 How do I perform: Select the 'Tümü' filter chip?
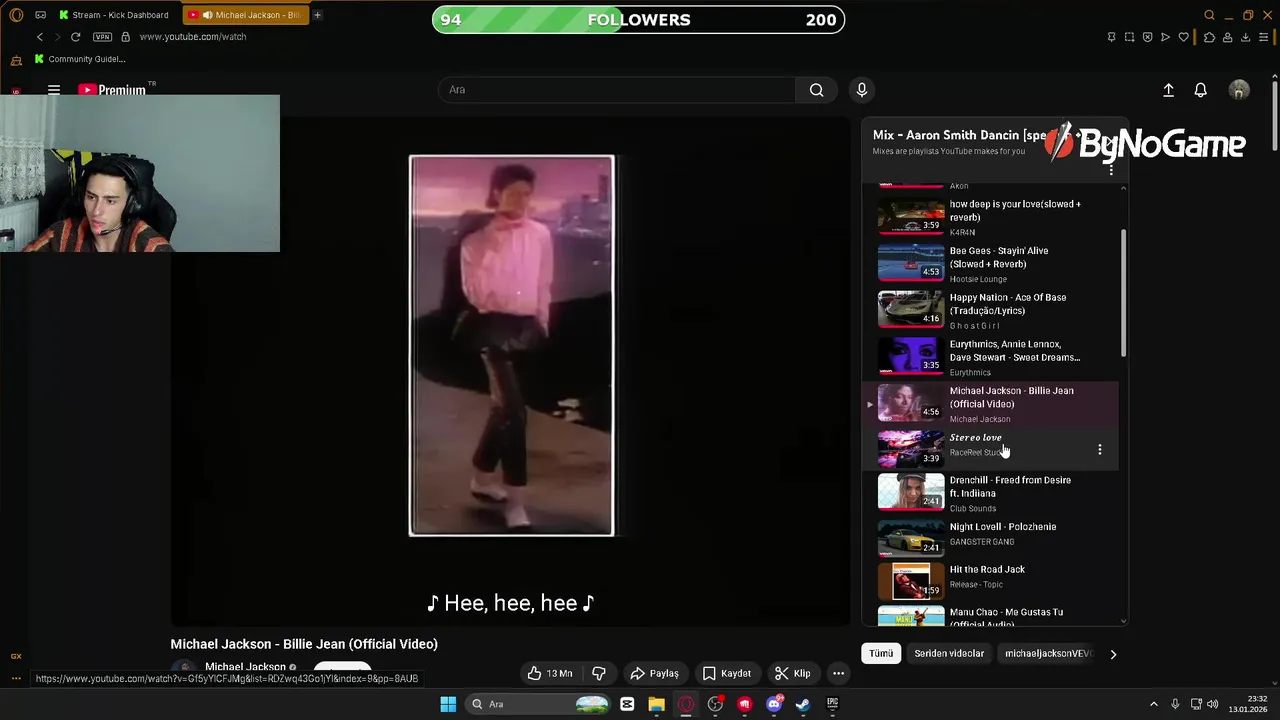[881, 654]
